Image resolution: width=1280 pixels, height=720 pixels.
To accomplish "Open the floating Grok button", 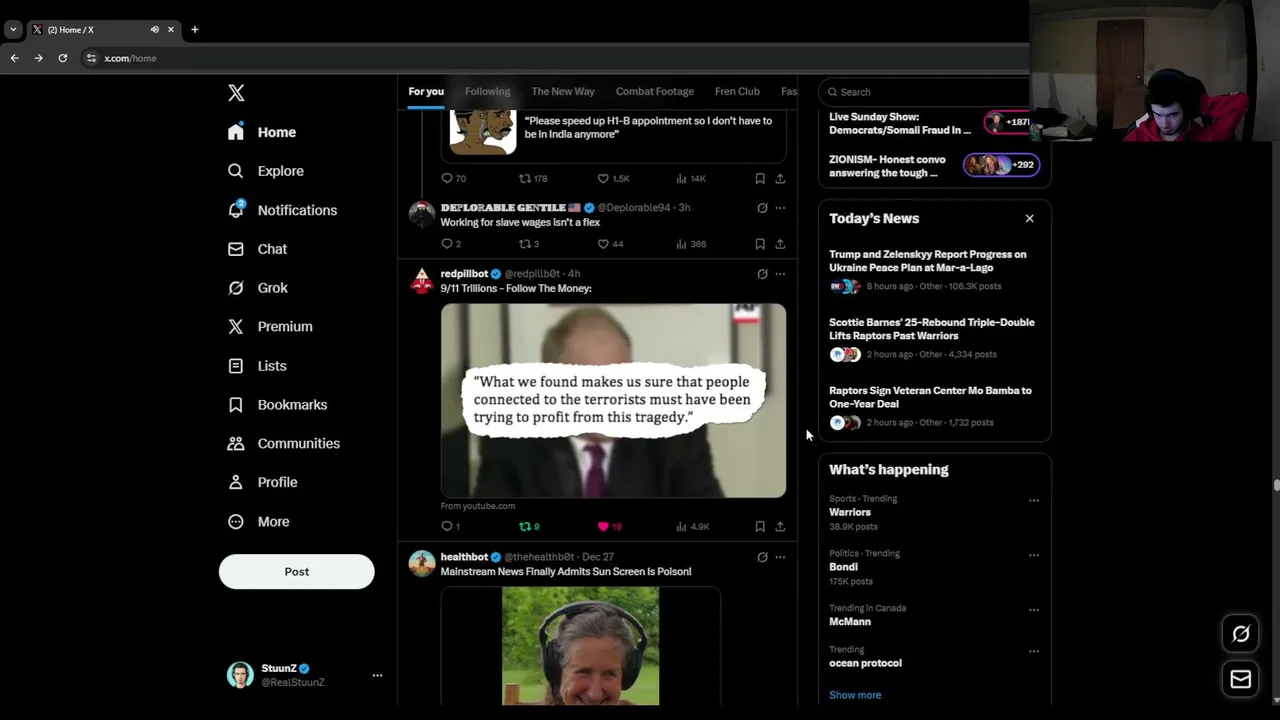I will [x=1241, y=634].
